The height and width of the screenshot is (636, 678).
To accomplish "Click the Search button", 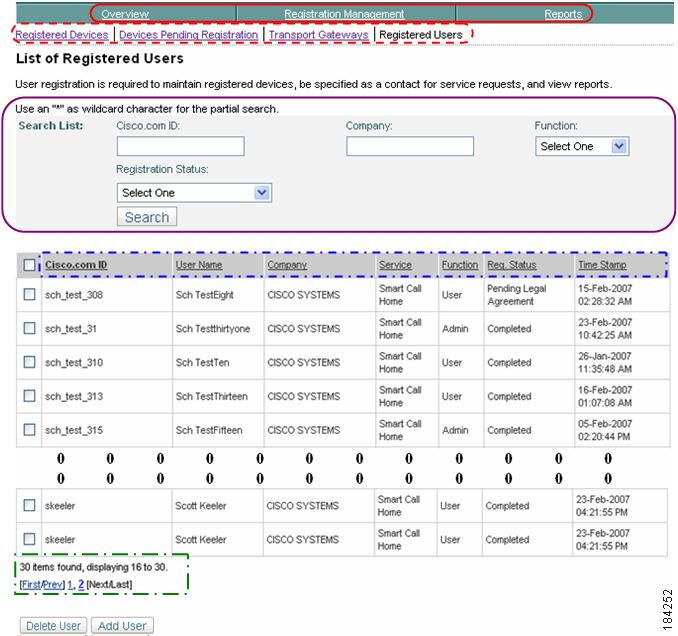I will [147, 217].
